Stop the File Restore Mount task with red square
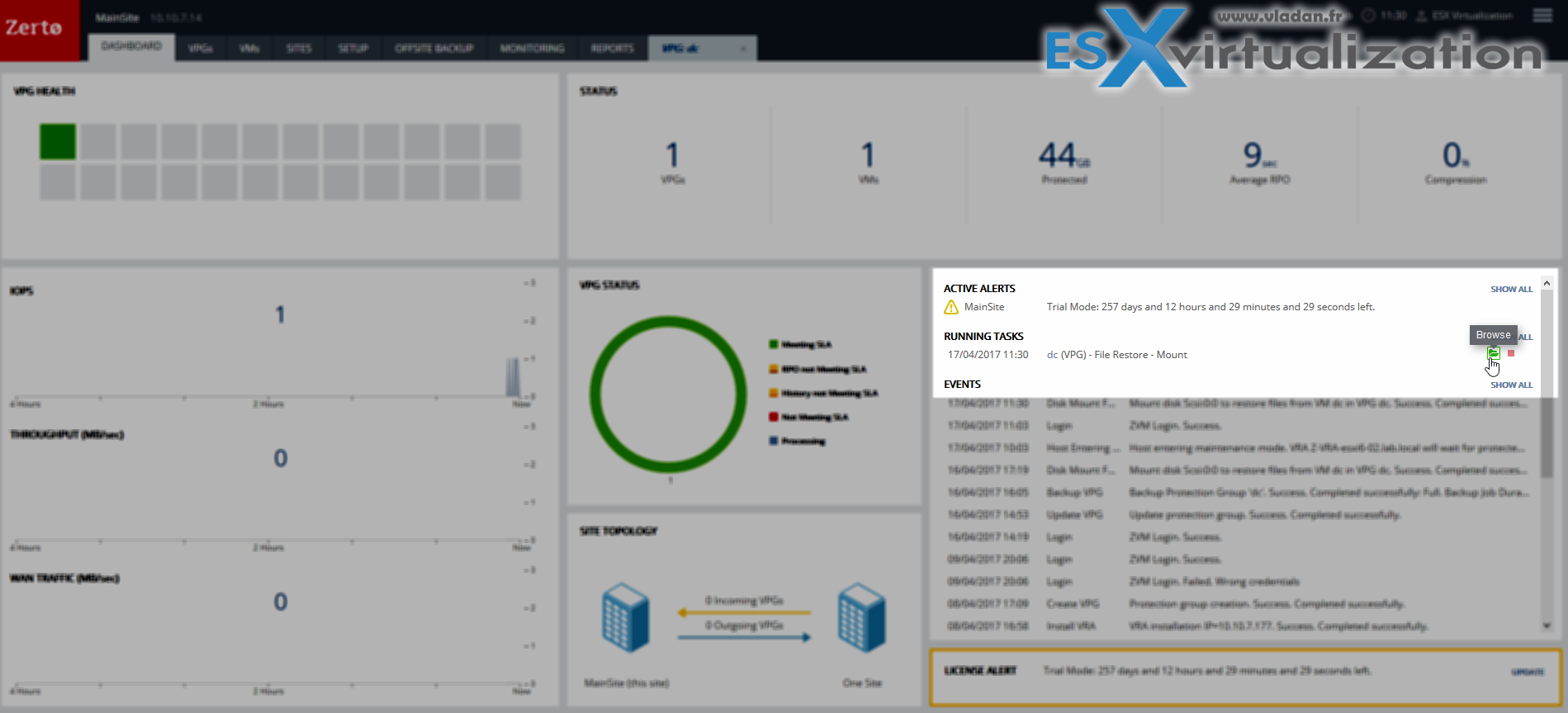This screenshot has height=713, width=1568. (1511, 353)
